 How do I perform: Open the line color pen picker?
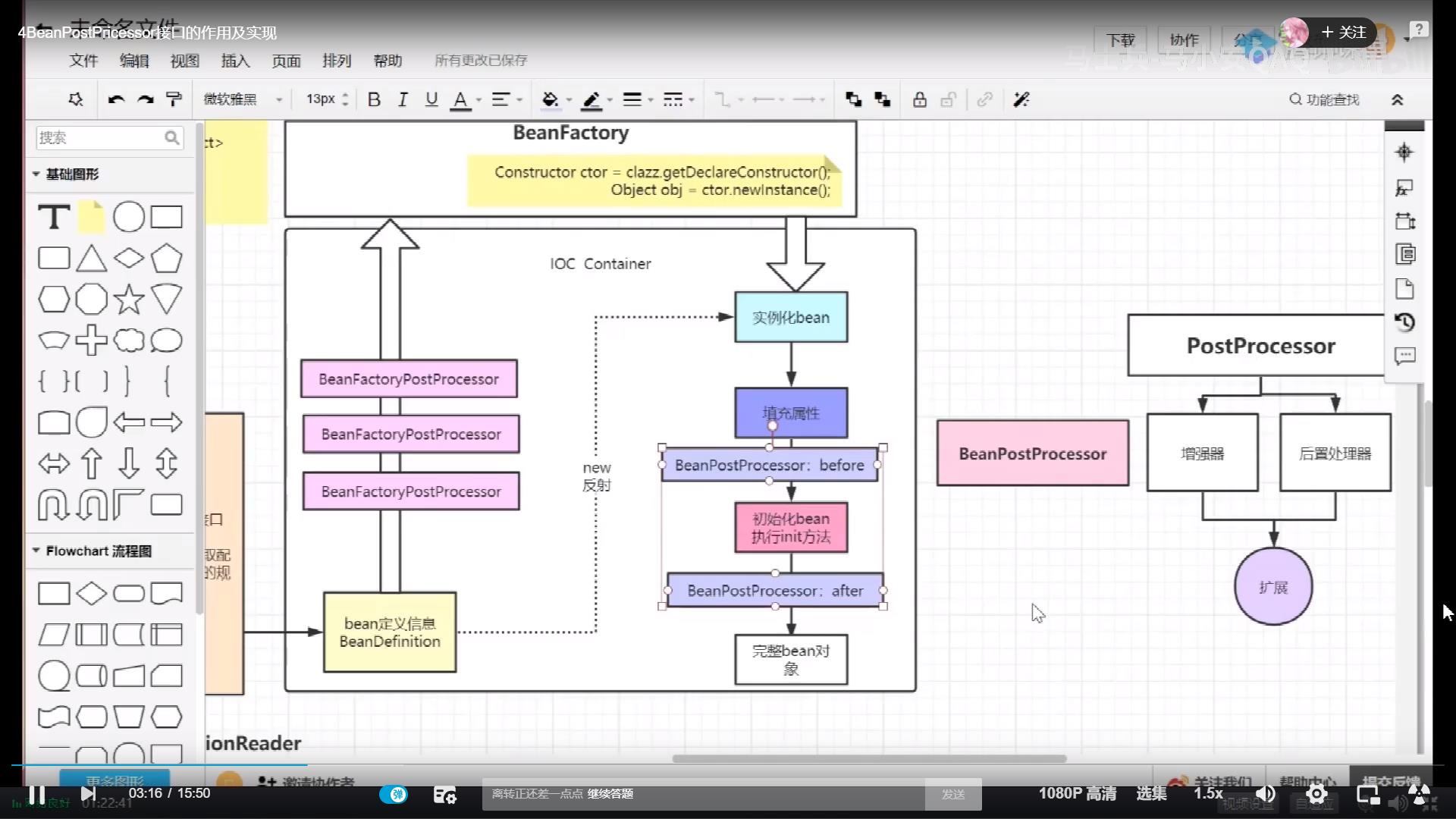pyautogui.click(x=591, y=100)
